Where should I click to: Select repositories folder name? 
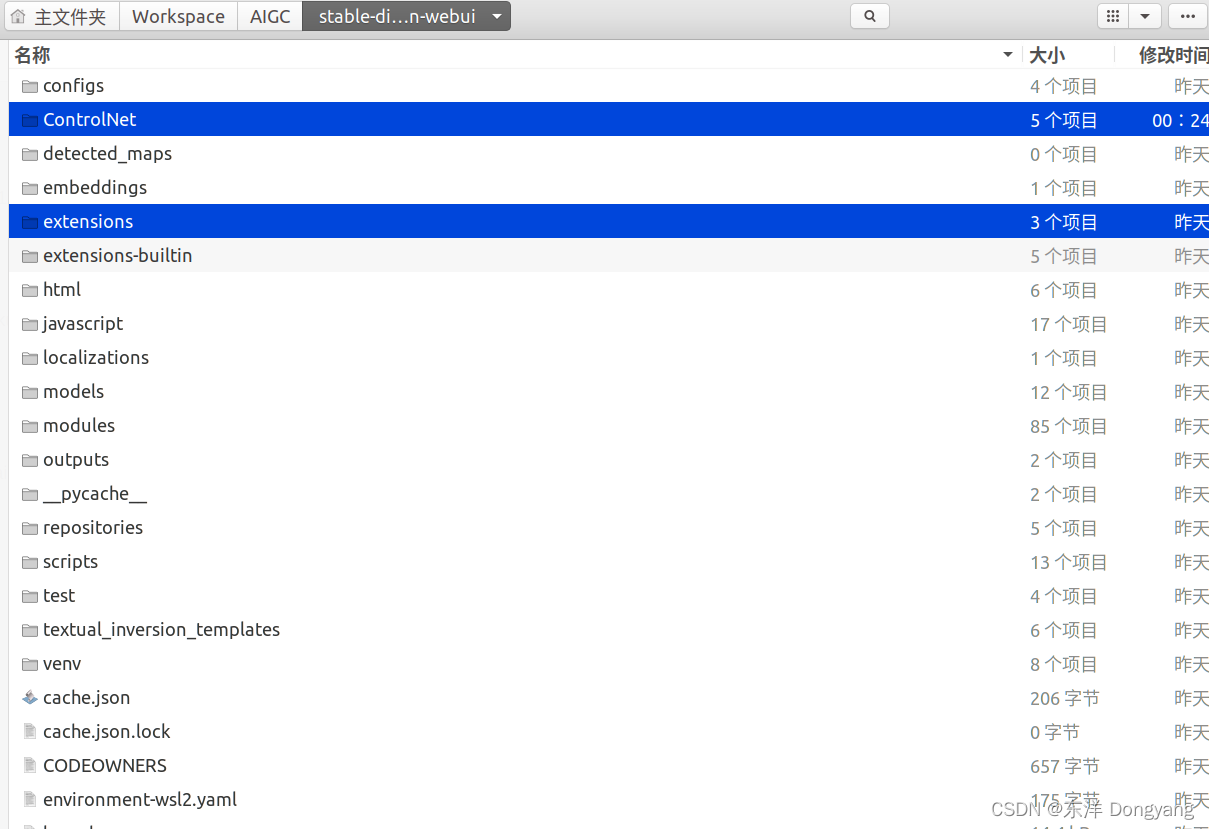point(93,528)
